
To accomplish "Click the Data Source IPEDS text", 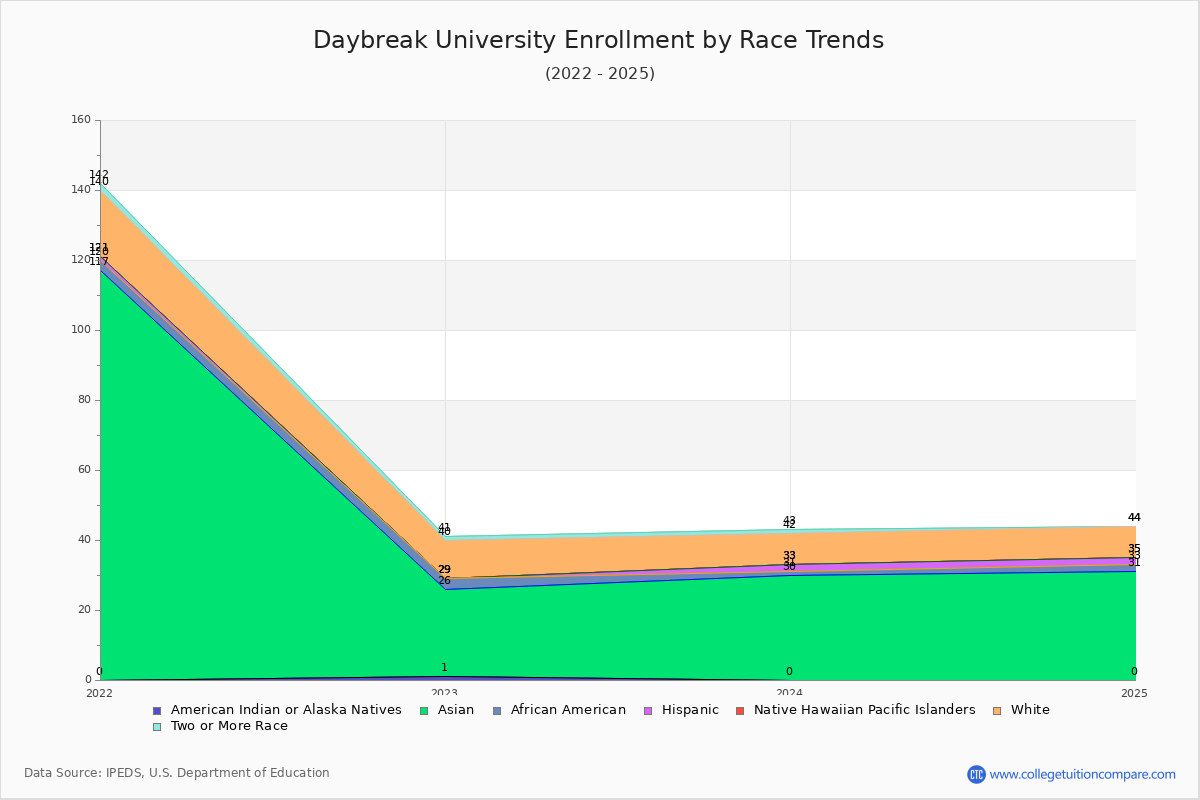I will pyautogui.click(x=177, y=773).
